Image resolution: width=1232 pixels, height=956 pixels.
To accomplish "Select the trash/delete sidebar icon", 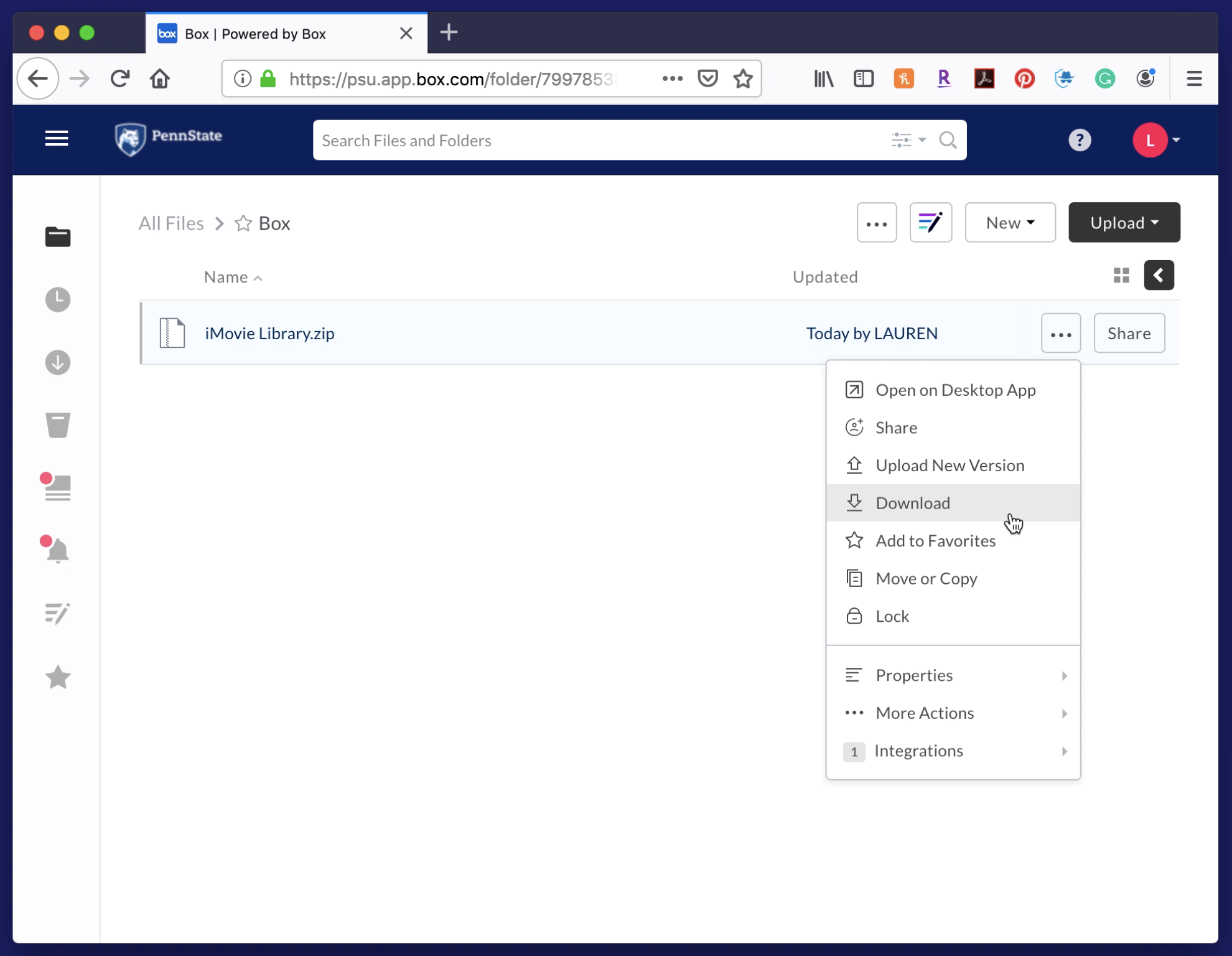I will 57,425.
